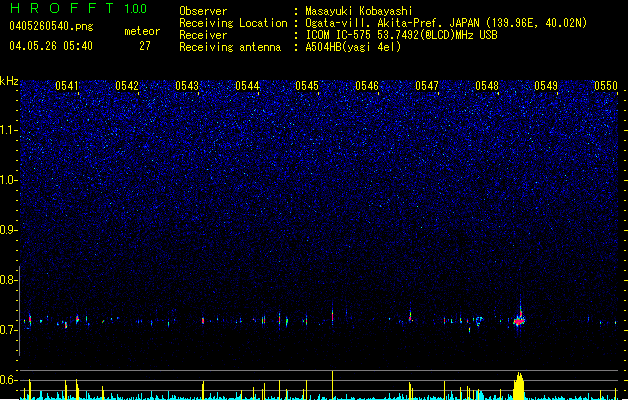This screenshot has width=629, height=400.
Task: Select receiver text ICOM IC-575 53.7492 MHz USB
Action: click(401, 35)
